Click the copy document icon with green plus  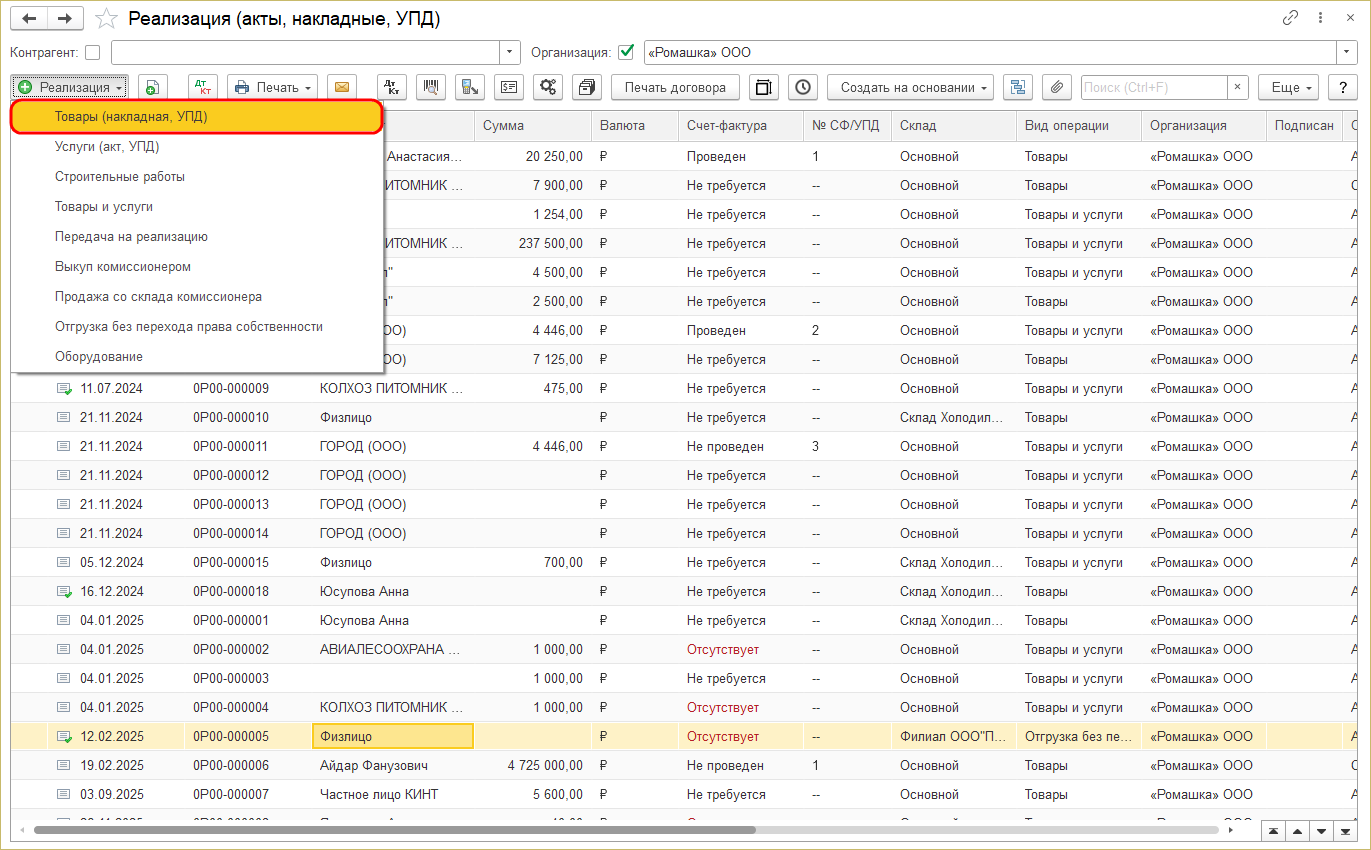point(153,88)
